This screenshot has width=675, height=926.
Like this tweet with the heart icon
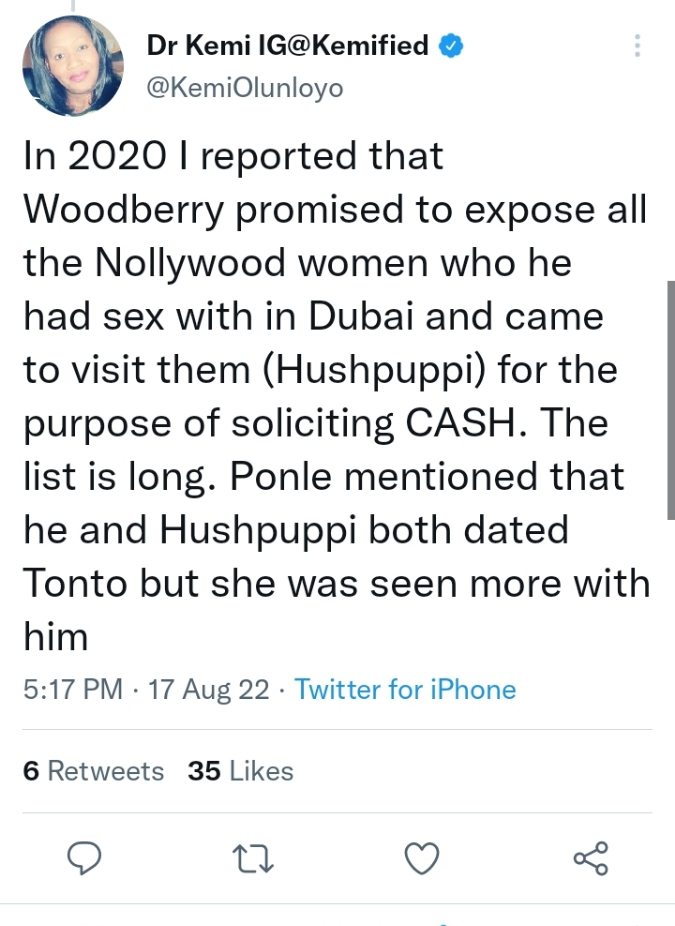(x=421, y=858)
